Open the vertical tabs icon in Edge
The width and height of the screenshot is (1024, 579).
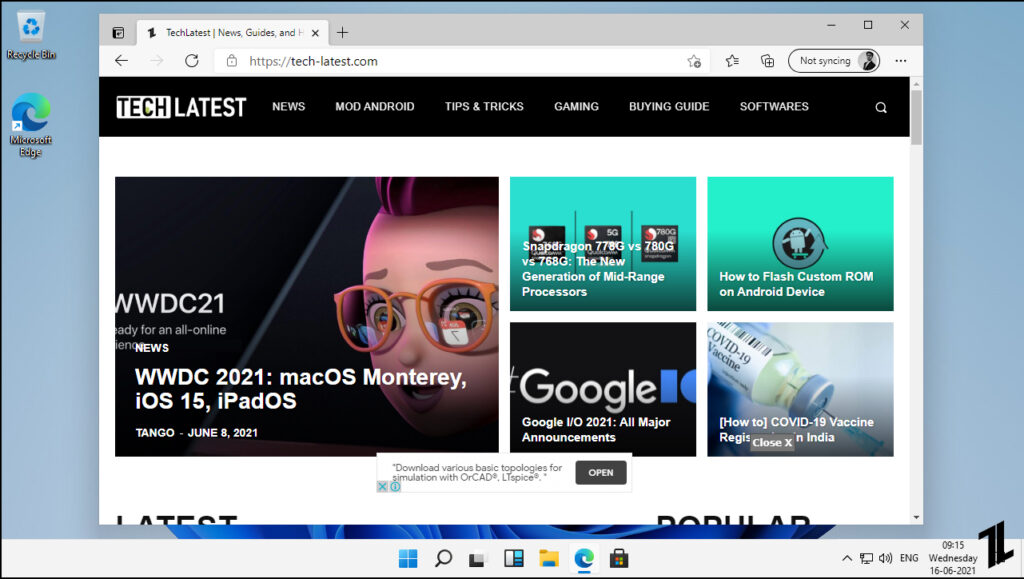click(x=118, y=33)
